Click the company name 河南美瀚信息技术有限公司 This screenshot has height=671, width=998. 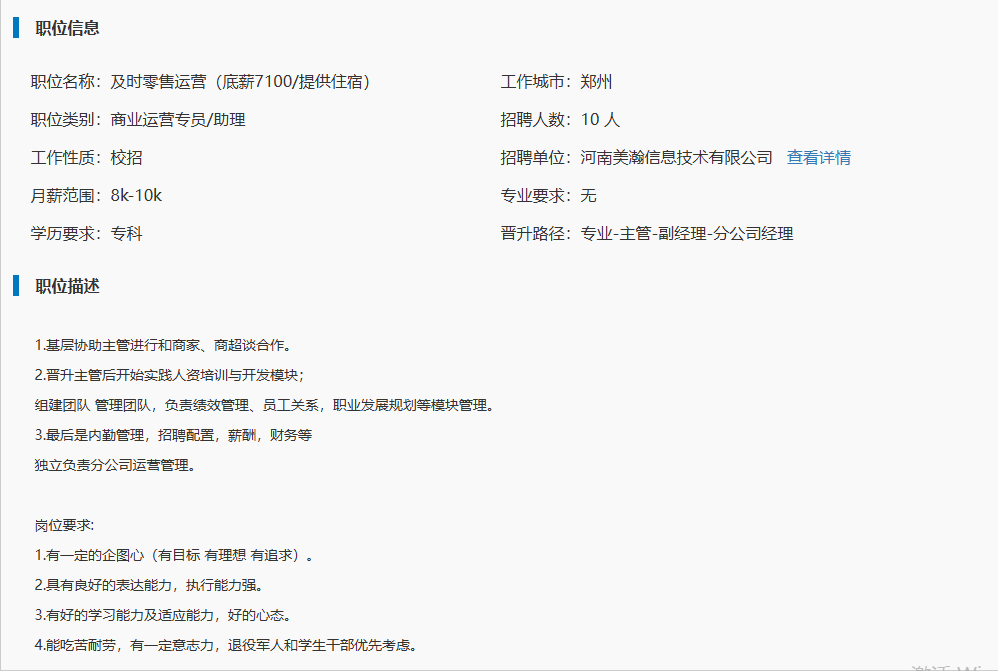(677, 158)
